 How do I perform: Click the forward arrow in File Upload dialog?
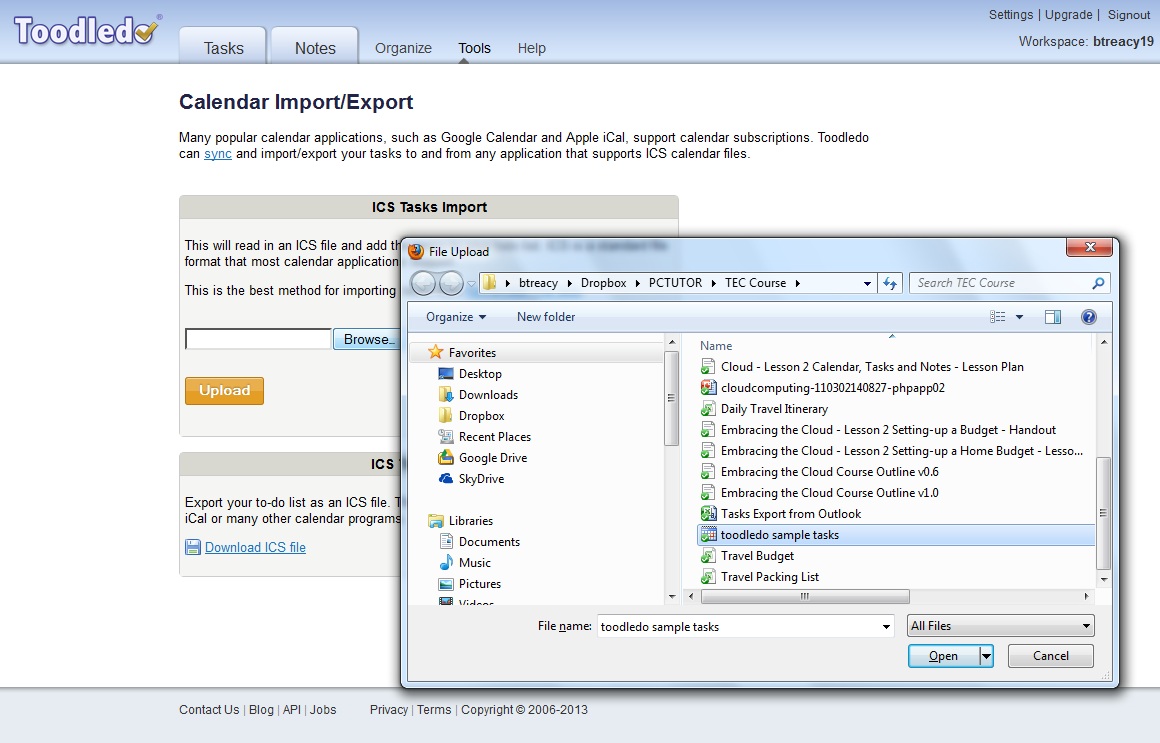(451, 283)
